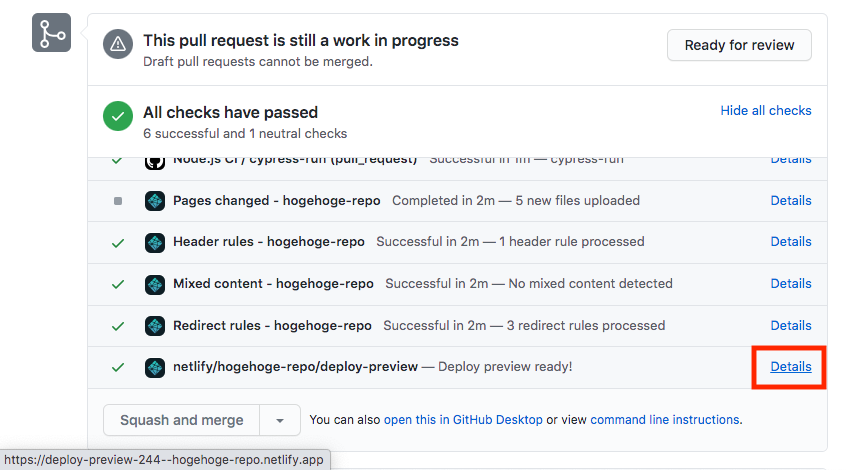Click Netlify icon beside Mixed content check

coord(155,284)
